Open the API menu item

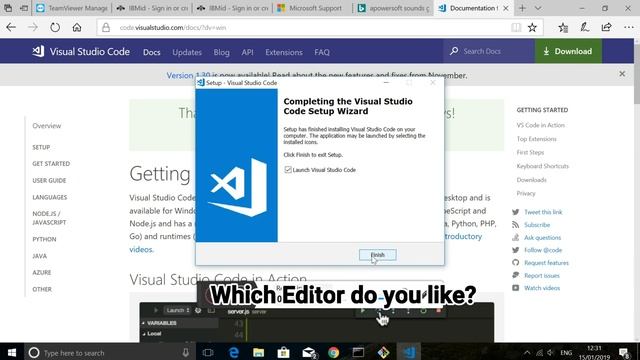pos(247,52)
